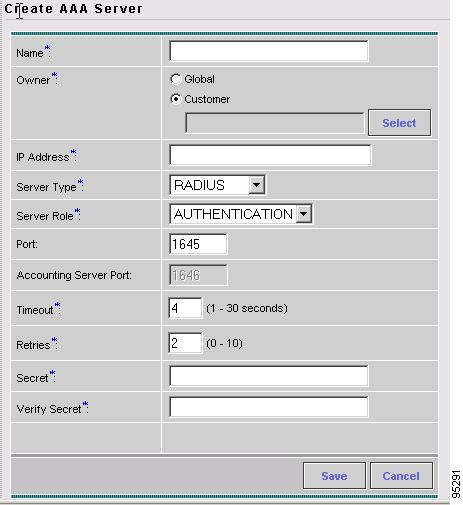463x505 pixels.
Task: Click the Timeout field showing 4
Action: [185, 308]
